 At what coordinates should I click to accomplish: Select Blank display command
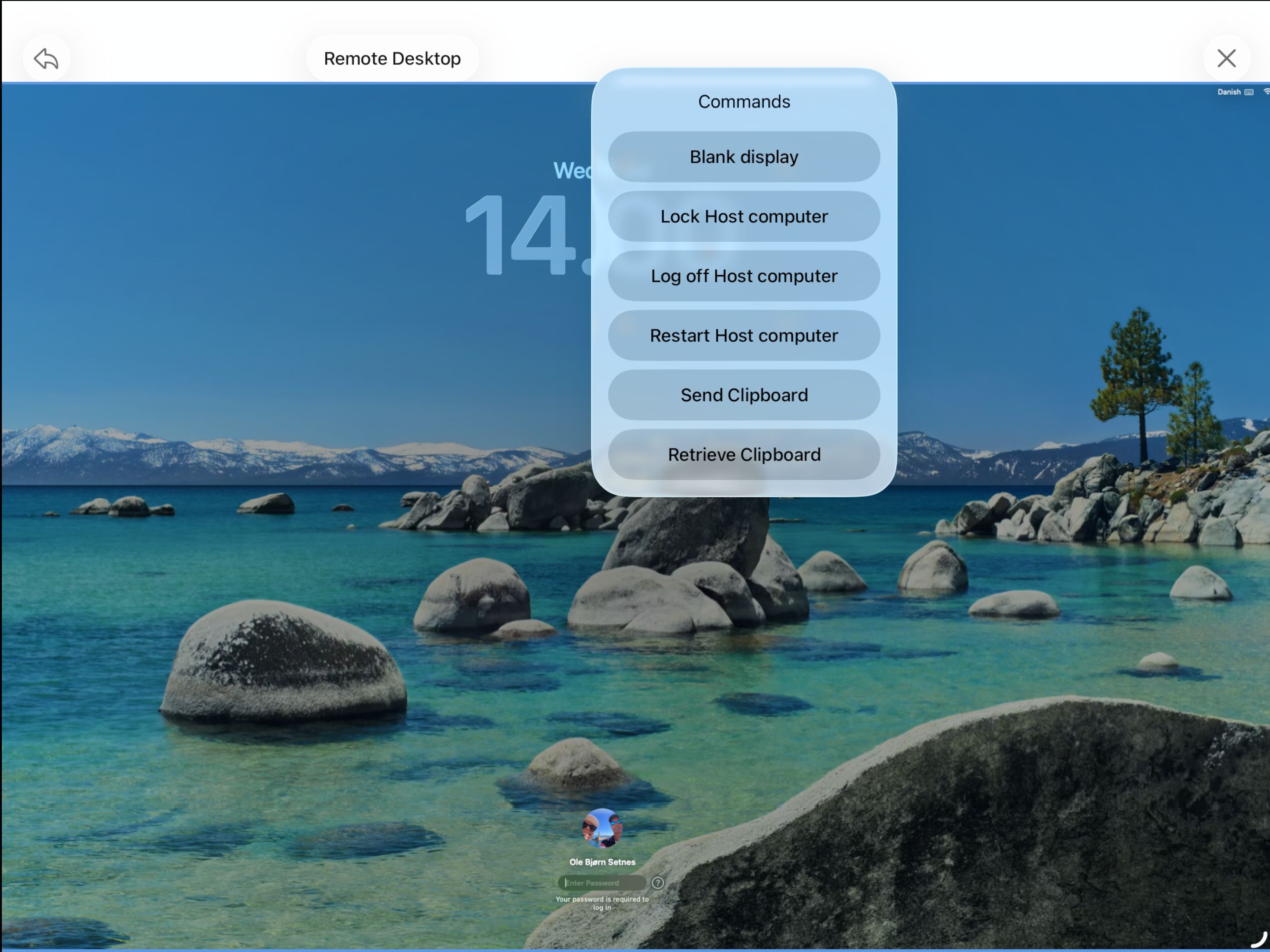(x=743, y=157)
